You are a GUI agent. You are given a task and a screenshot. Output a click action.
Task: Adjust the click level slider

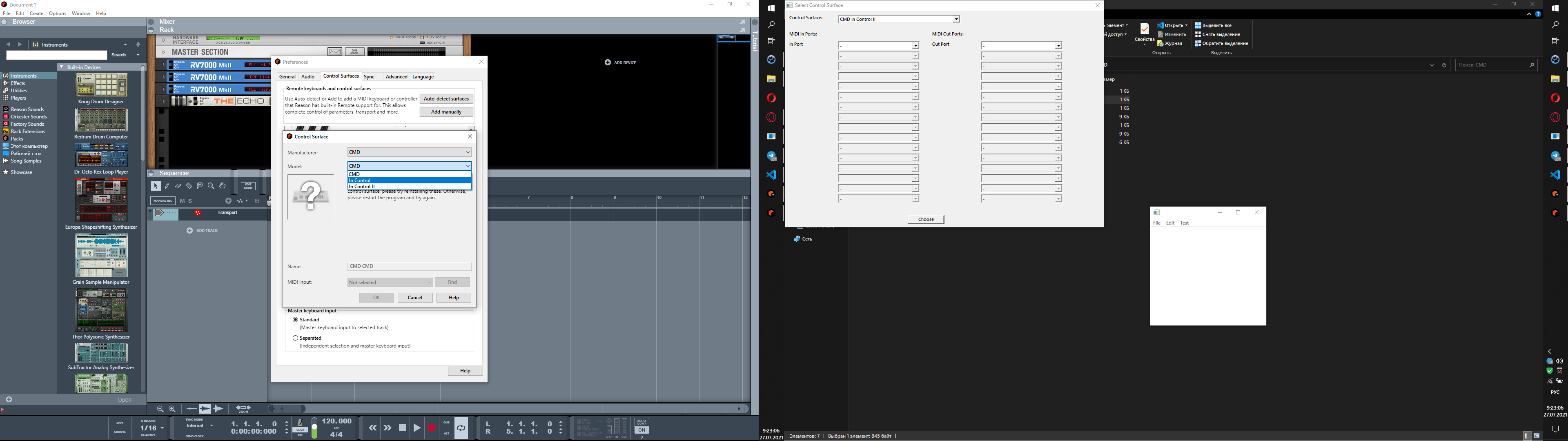point(315,428)
